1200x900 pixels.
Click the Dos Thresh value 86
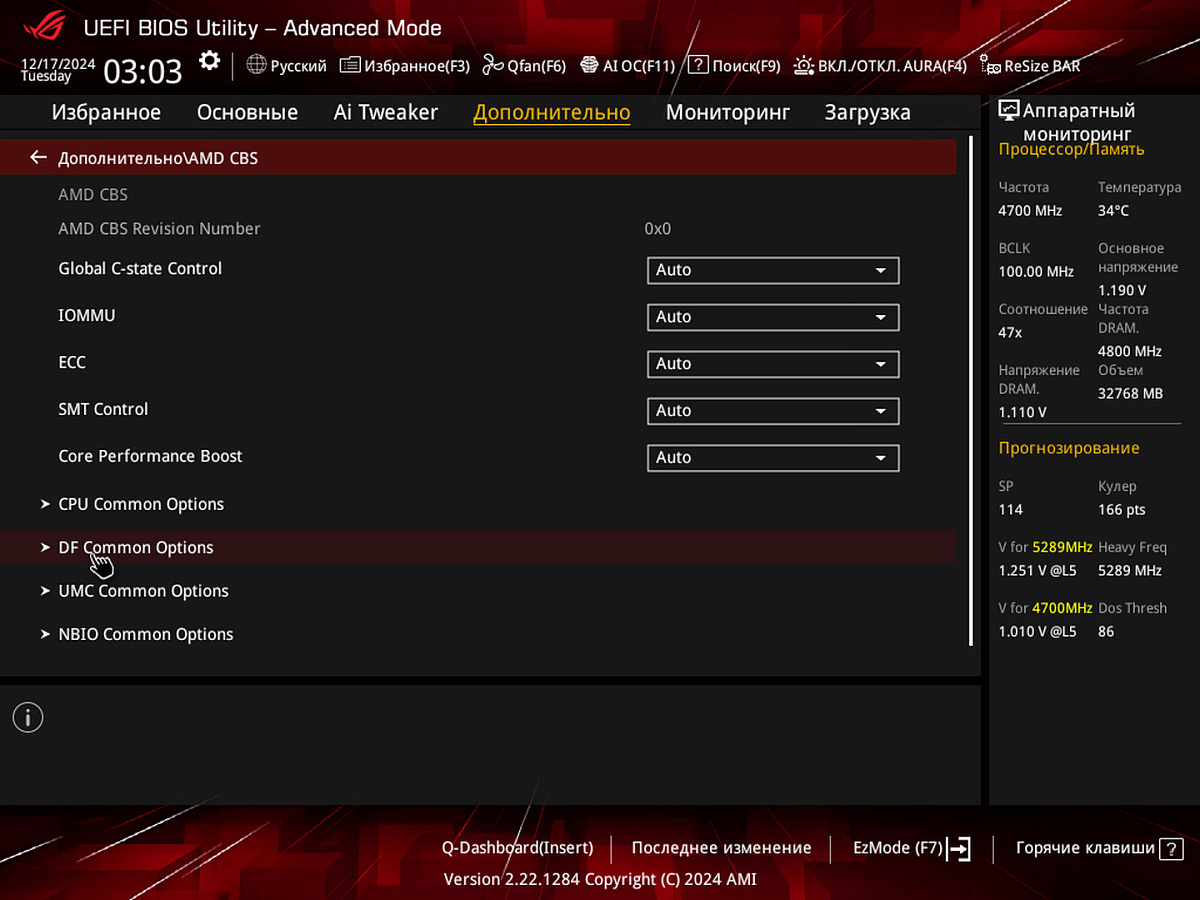click(x=1105, y=632)
